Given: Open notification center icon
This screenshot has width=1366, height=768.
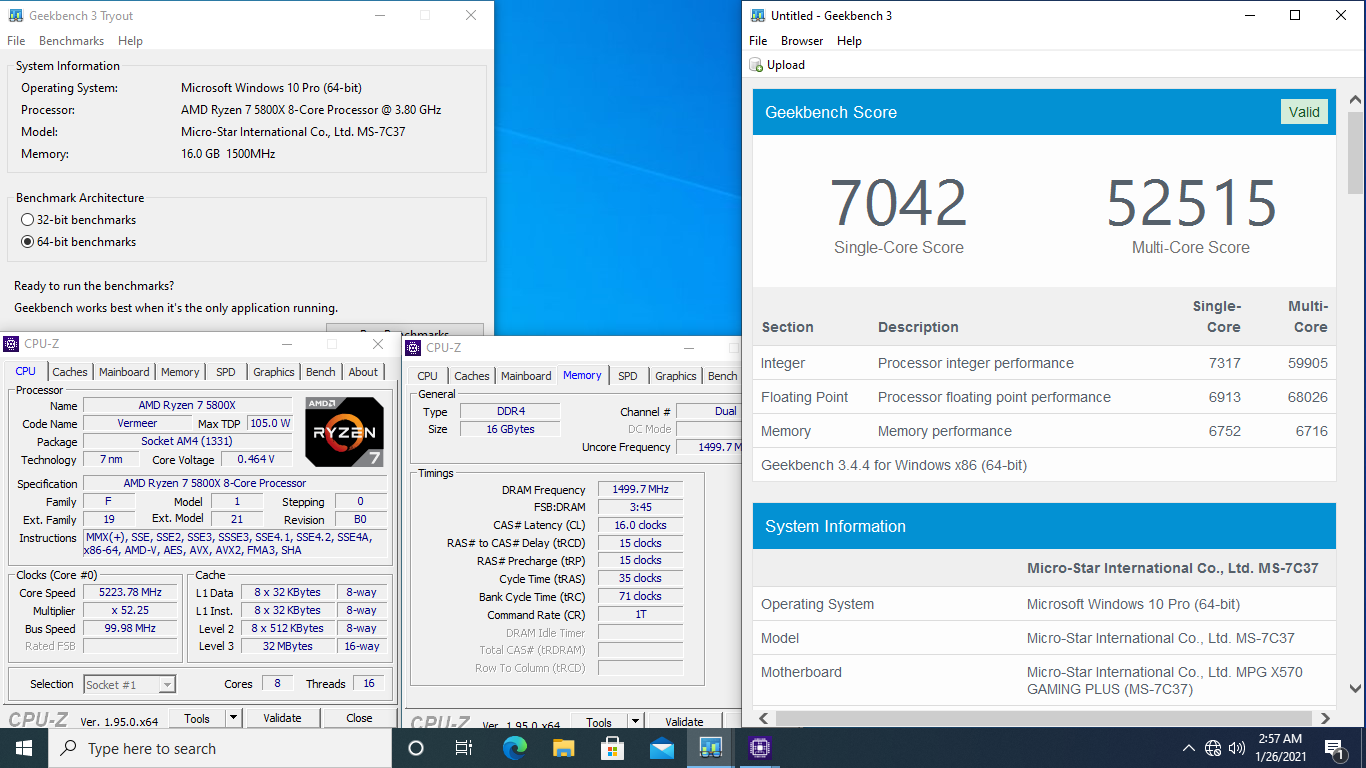Looking at the screenshot, I should click(1333, 748).
